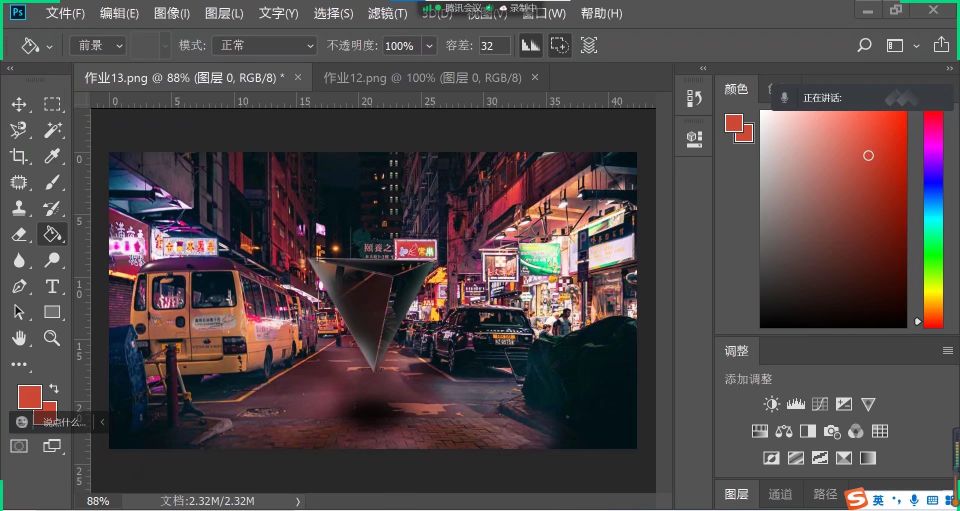
Task: Open the 前景 fill source dropdown
Action: tap(98, 46)
